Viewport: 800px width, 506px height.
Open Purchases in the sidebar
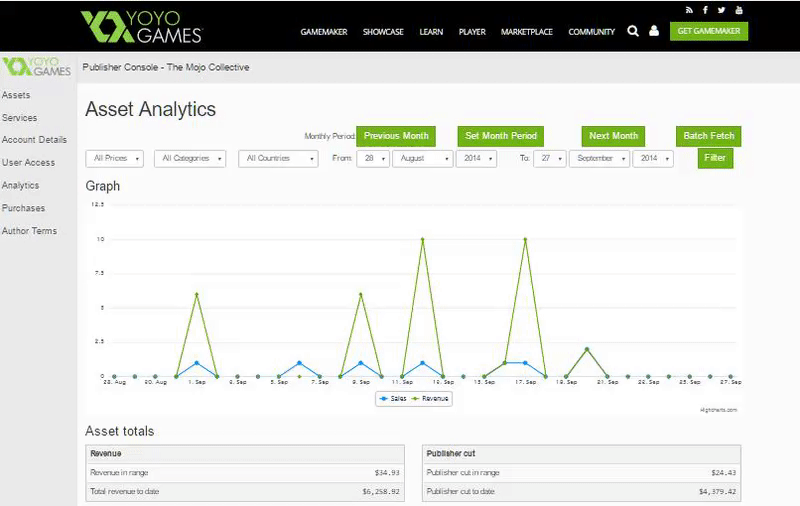click(23, 208)
